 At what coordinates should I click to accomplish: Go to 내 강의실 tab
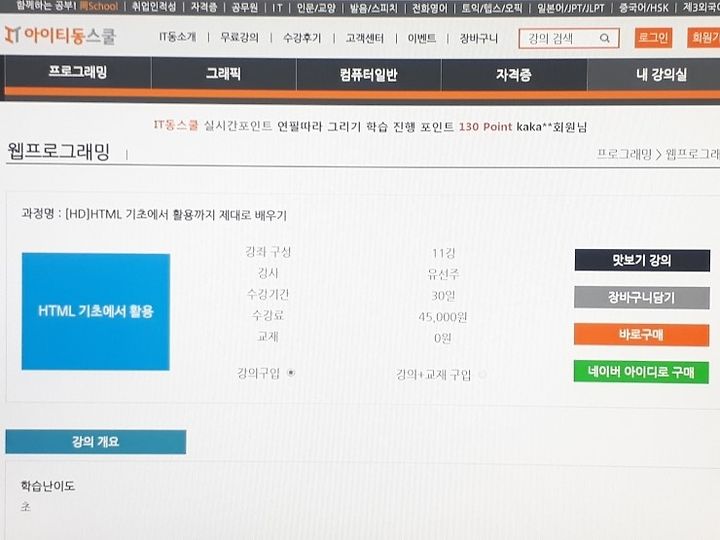tap(661, 74)
